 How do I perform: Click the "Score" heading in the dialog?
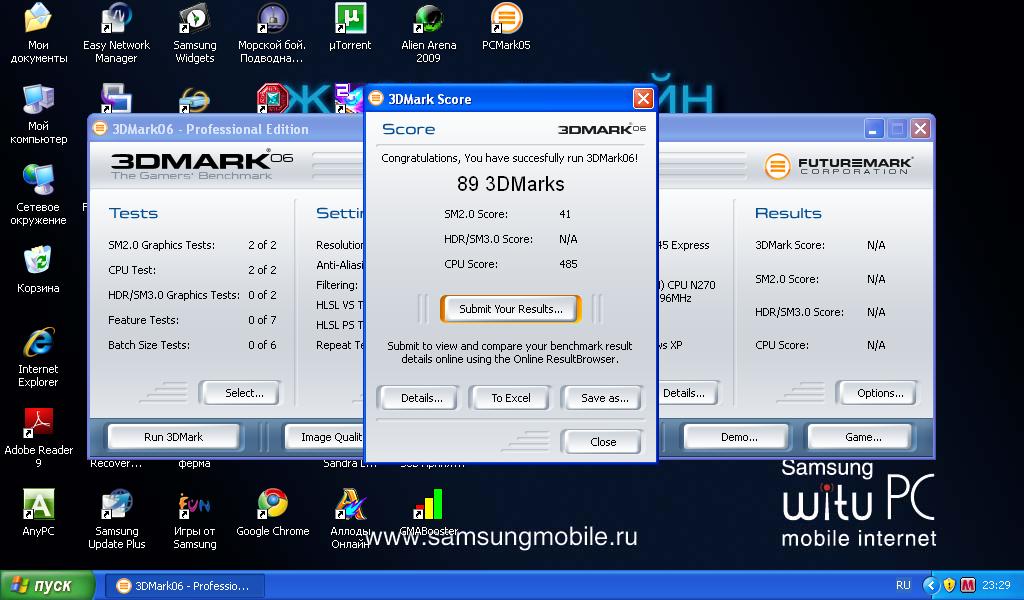click(408, 129)
